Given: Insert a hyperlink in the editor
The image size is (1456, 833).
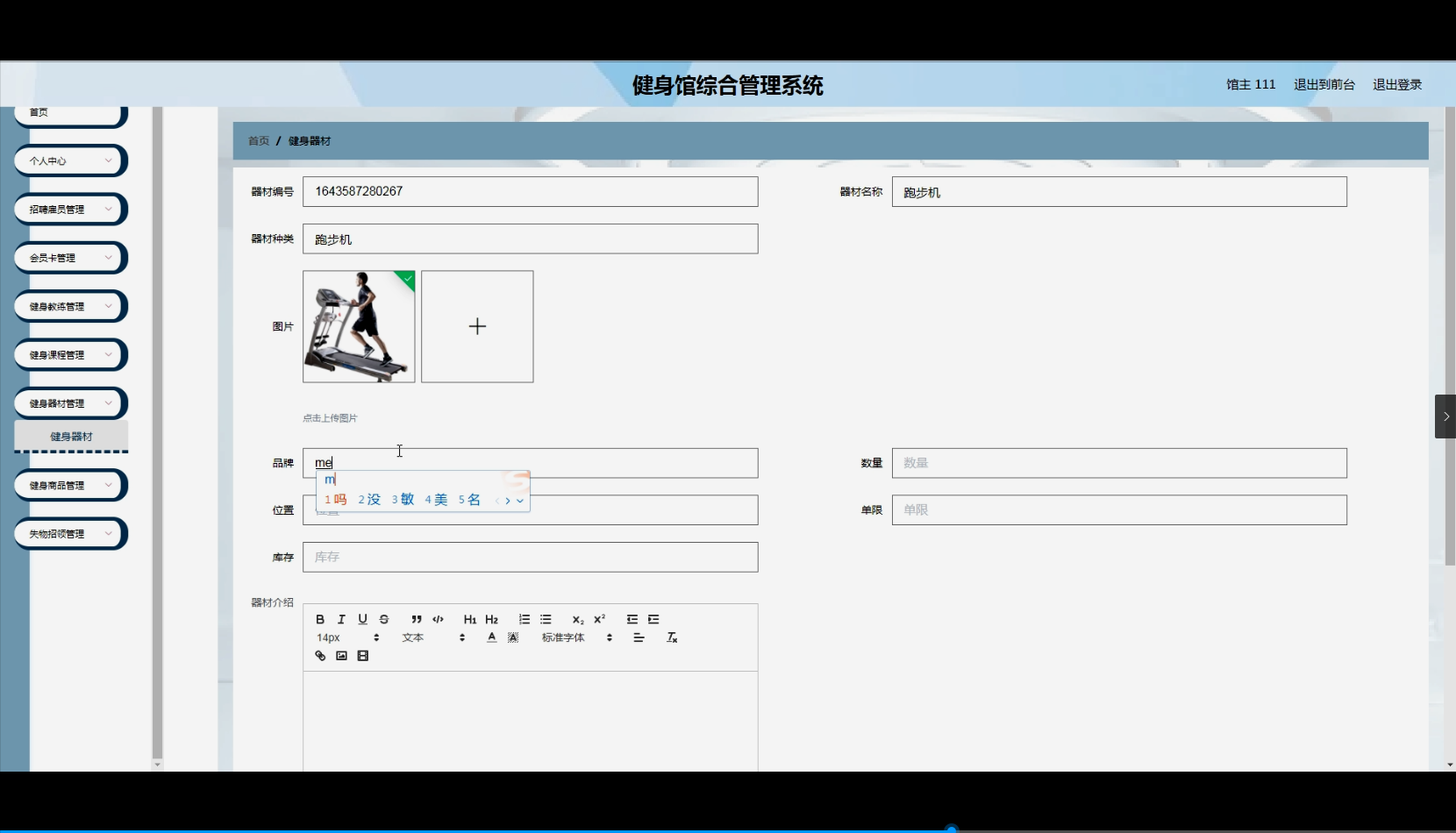Looking at the screenshot, I should tap(320, 656).
